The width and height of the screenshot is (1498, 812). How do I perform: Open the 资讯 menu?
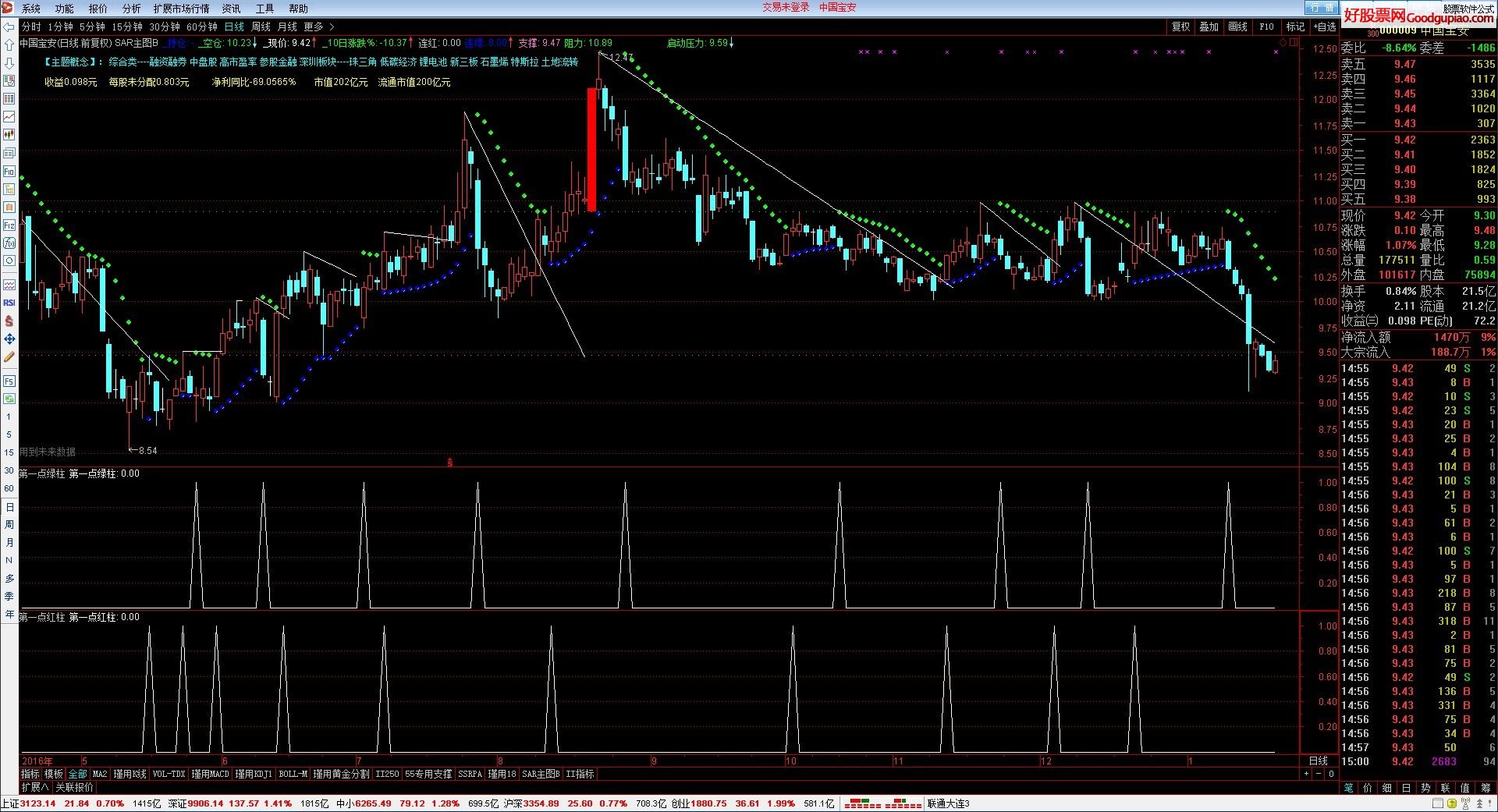click(232, 9)
